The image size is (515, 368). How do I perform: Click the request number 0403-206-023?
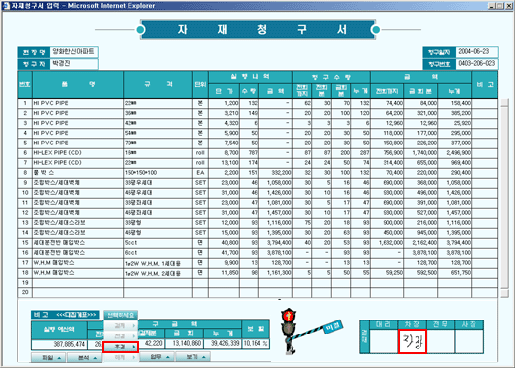point(477,64)
